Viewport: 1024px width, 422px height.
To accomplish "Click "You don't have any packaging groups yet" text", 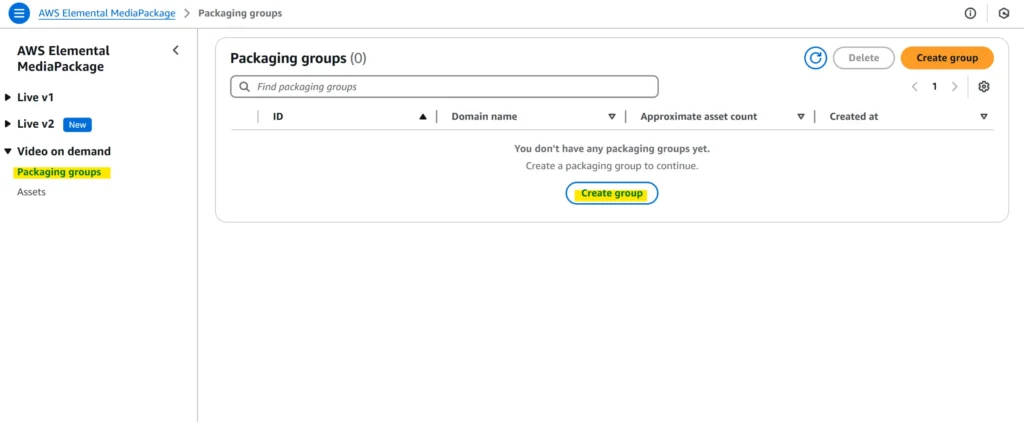I will [x=612, y=149].
